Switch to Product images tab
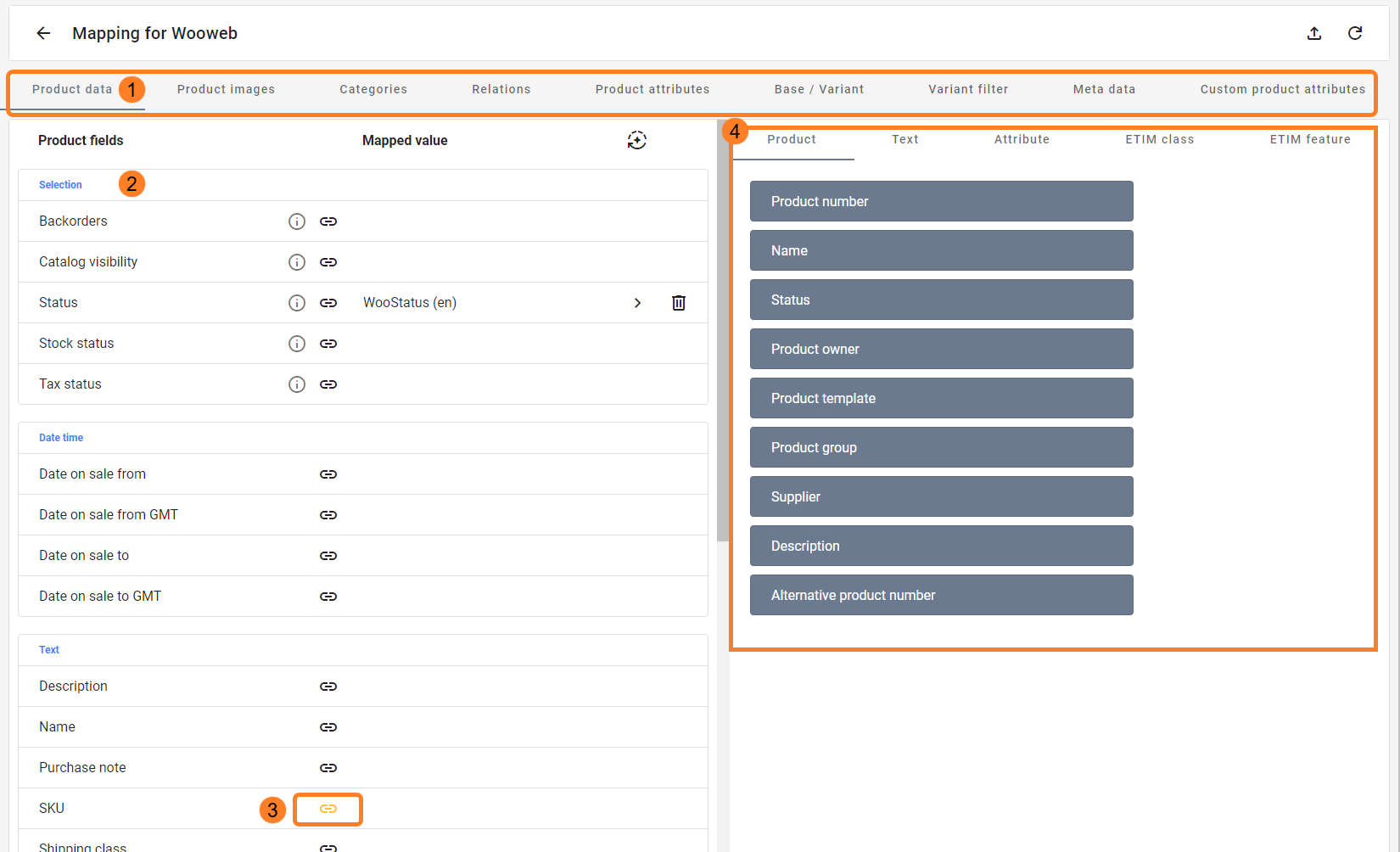1400x852 pixels. click(x=226, y=89)
